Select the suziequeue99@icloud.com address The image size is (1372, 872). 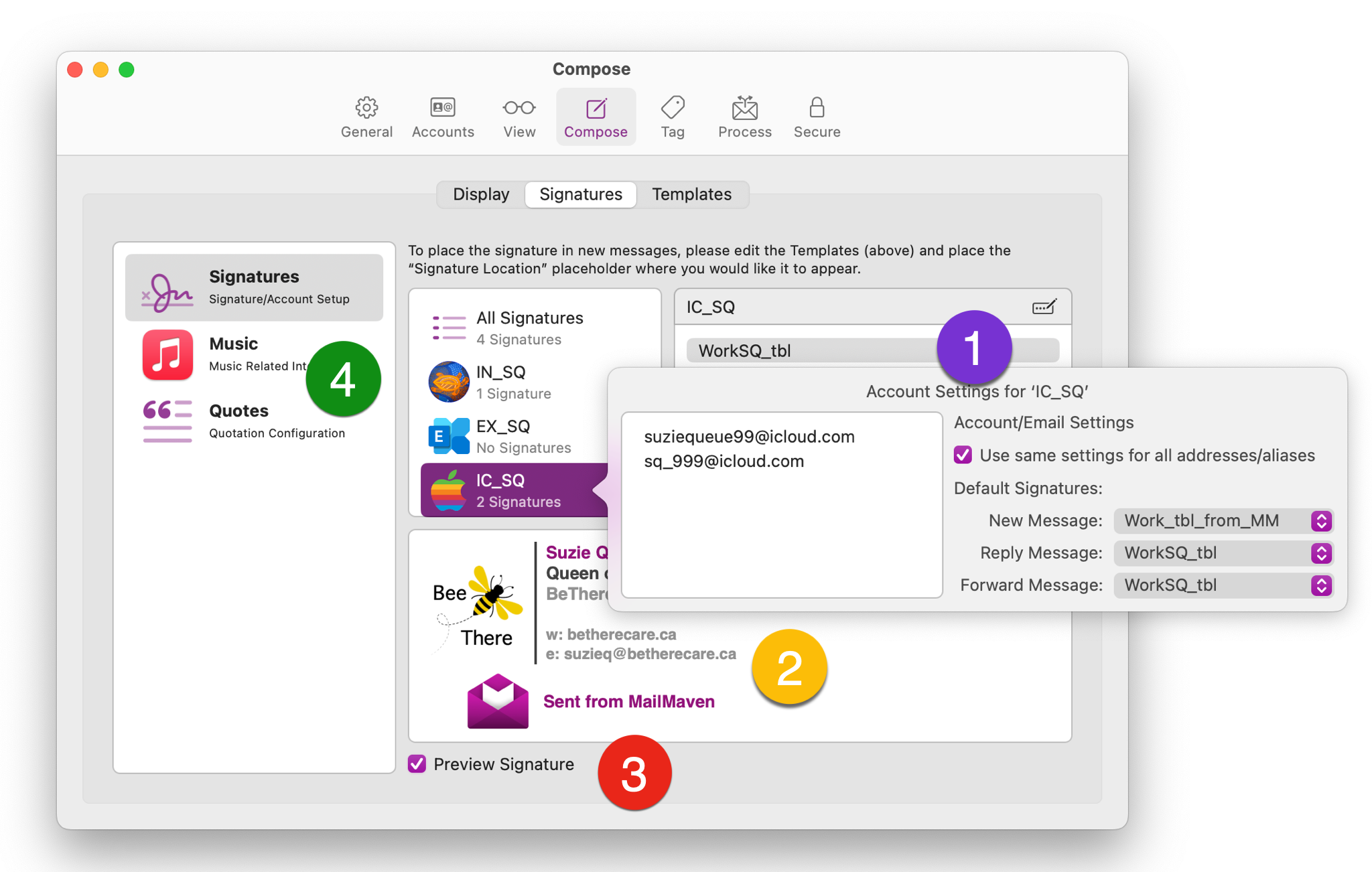coord(749,437)
